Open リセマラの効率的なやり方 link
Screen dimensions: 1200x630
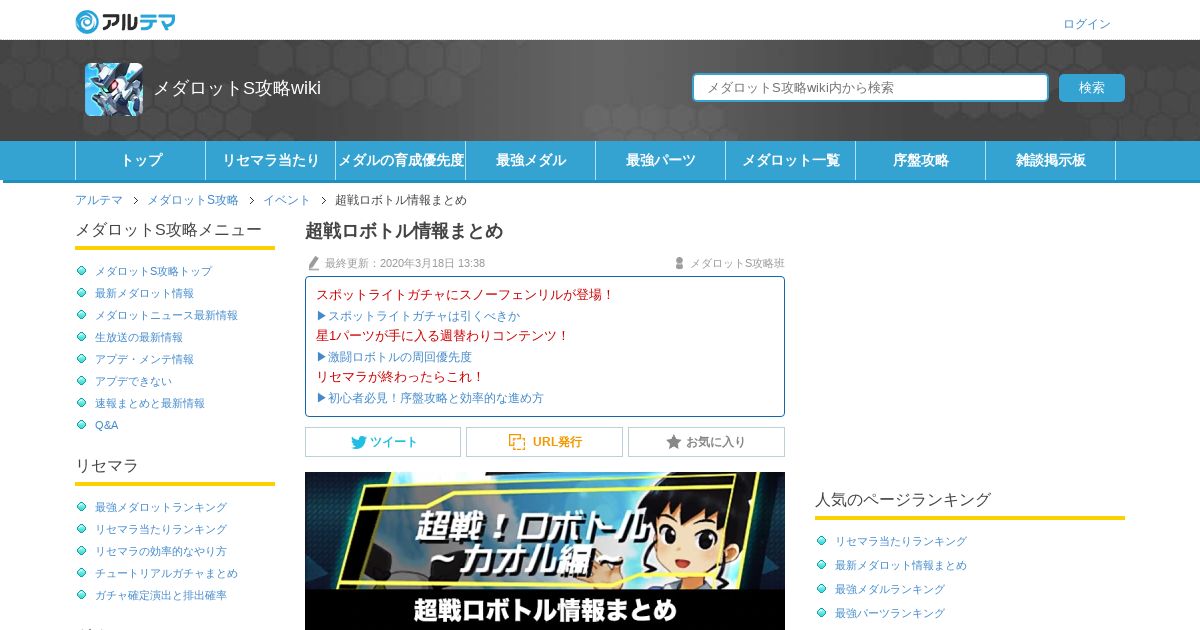coord(161,551)
